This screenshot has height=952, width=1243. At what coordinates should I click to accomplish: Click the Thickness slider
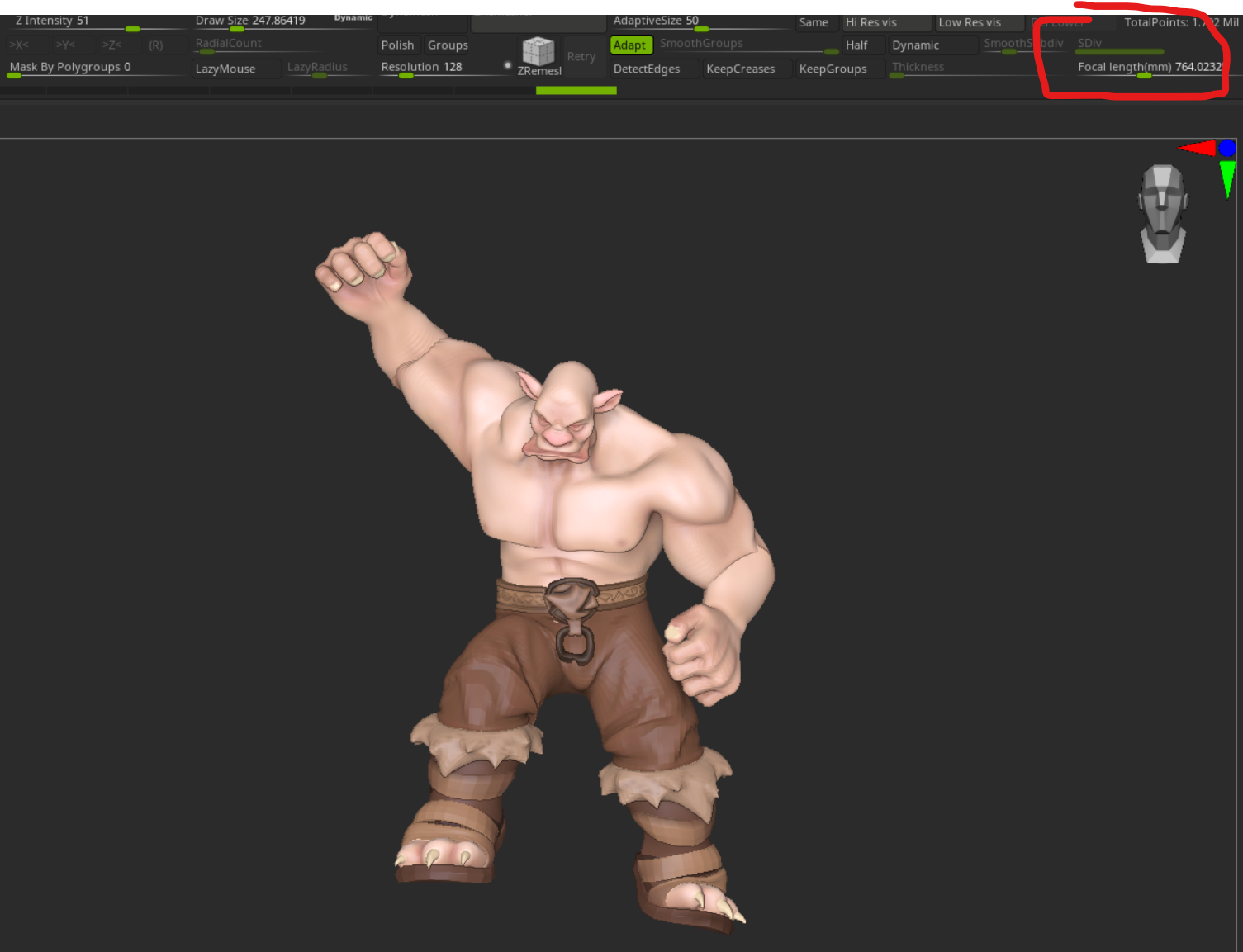(977, 69)
